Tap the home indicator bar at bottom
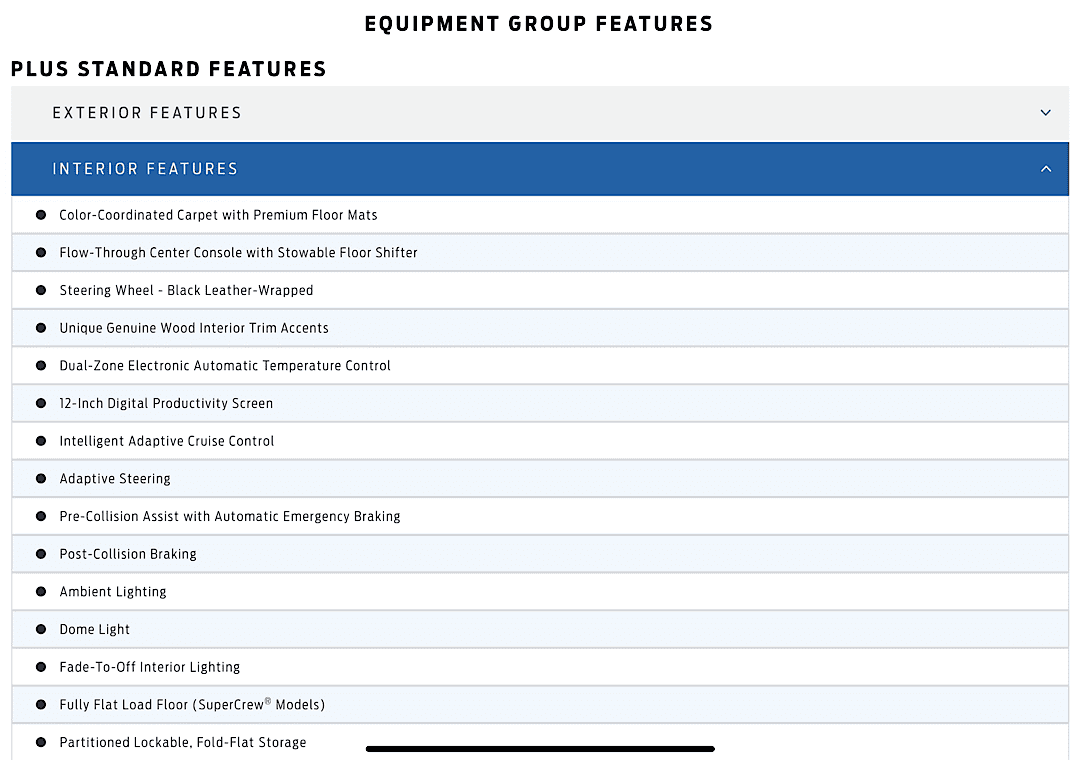 coord(540,748)
